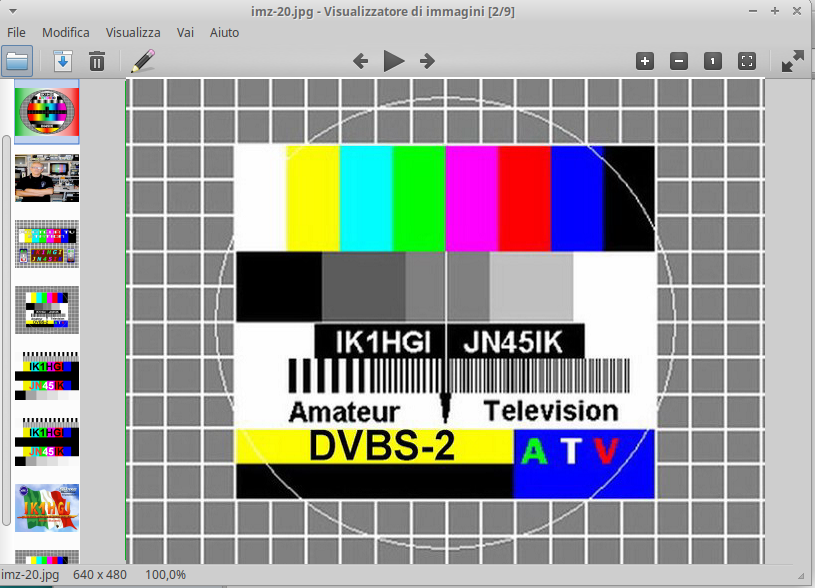This screenshot has height=588, width=815.
Task: Click the imz-20.jpg filename in the status bar
Action: [30, 574]
